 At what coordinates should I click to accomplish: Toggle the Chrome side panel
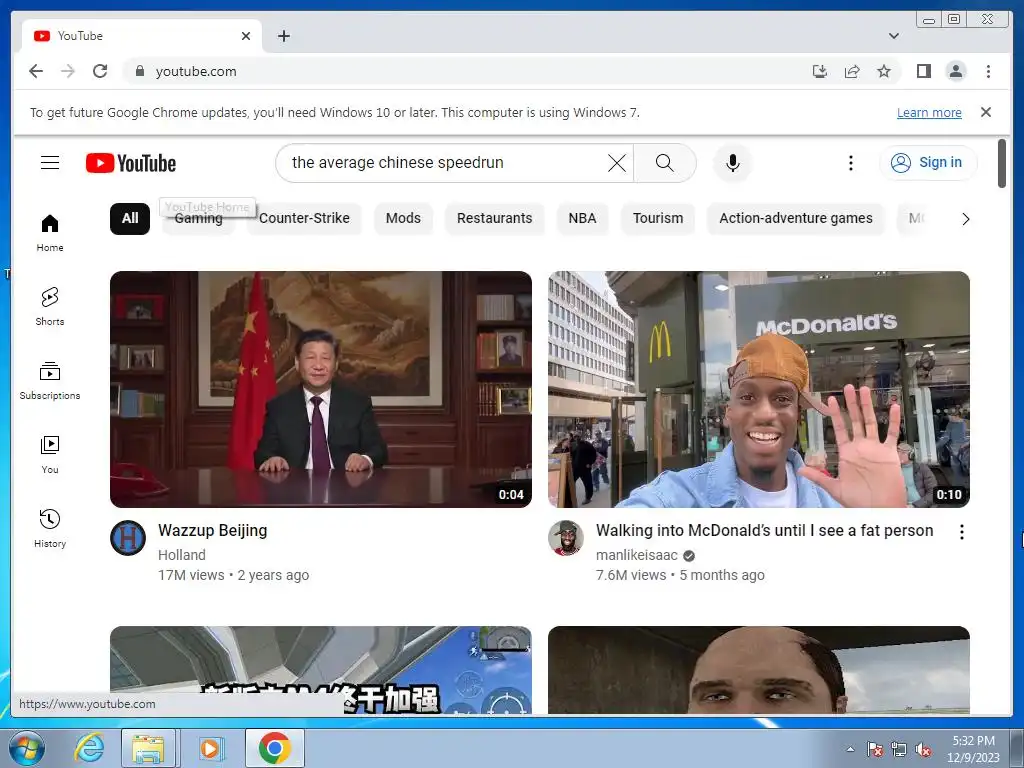pyautogui.click(x=923, y=71)
